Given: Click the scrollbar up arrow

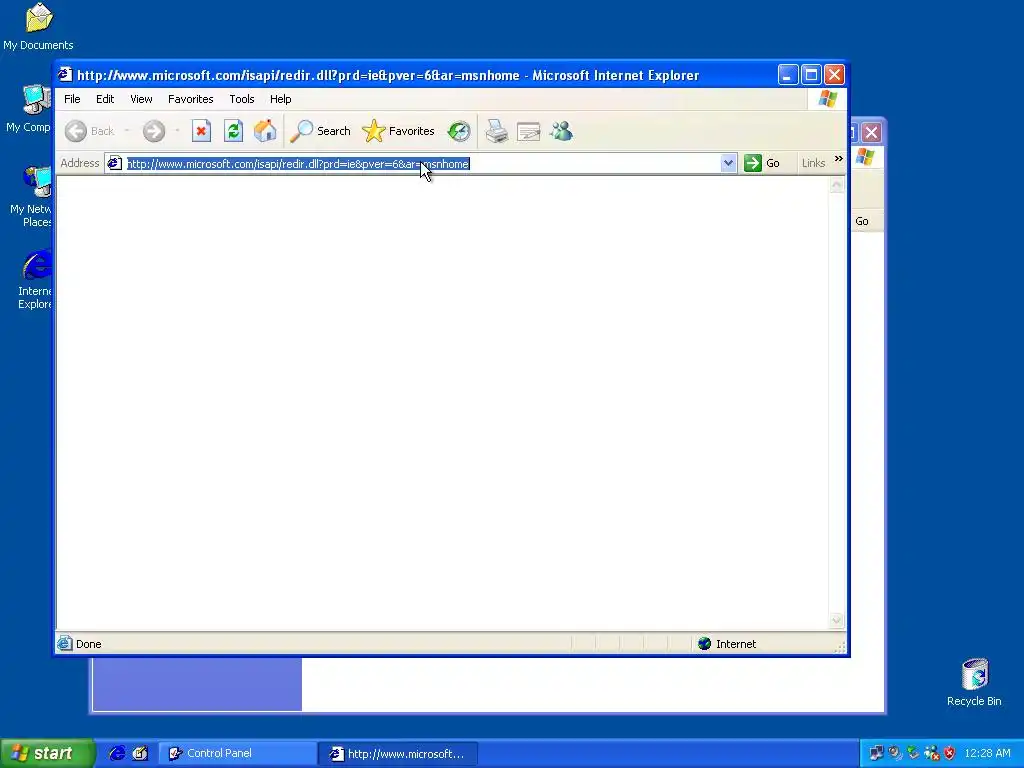Looking at the screenshot, I should 837,186.
